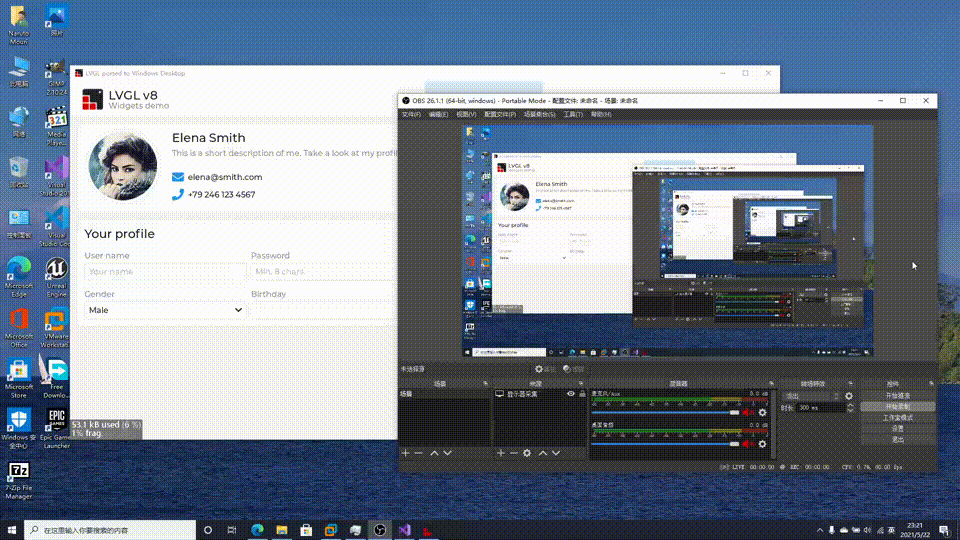This screenshot has height=540, width=960.
Task: Move the selected source down
Action: 556,453
